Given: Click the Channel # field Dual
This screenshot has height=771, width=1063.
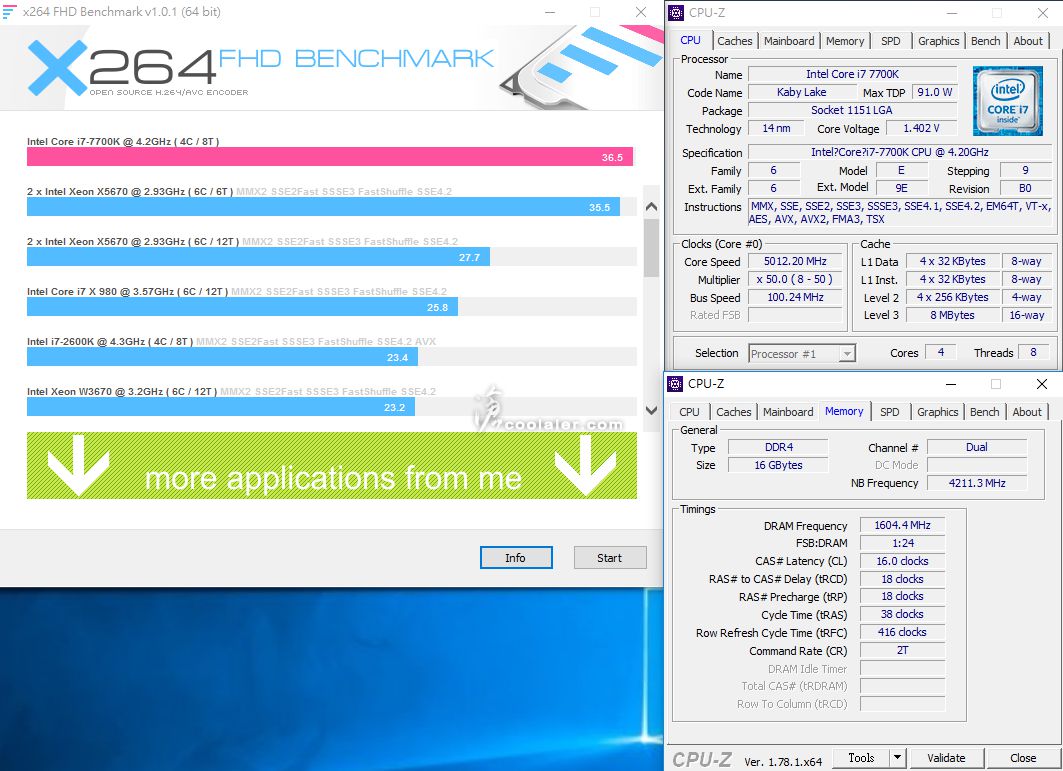Looking at the screenshot, I should click(x=977, y=447).
